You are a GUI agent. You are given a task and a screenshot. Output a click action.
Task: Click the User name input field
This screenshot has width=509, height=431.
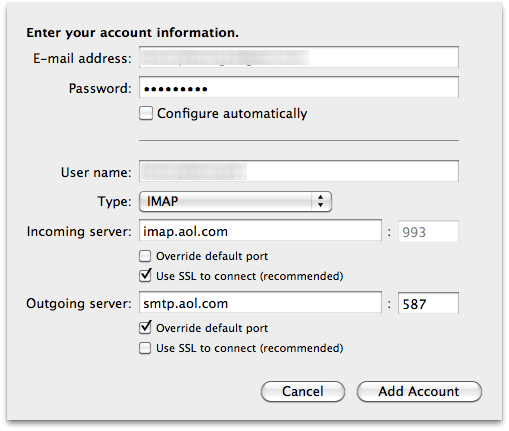point(299,171)
